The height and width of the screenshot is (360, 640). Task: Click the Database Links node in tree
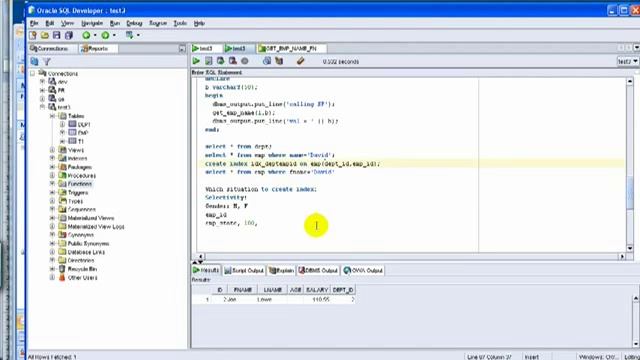[86, 252]
